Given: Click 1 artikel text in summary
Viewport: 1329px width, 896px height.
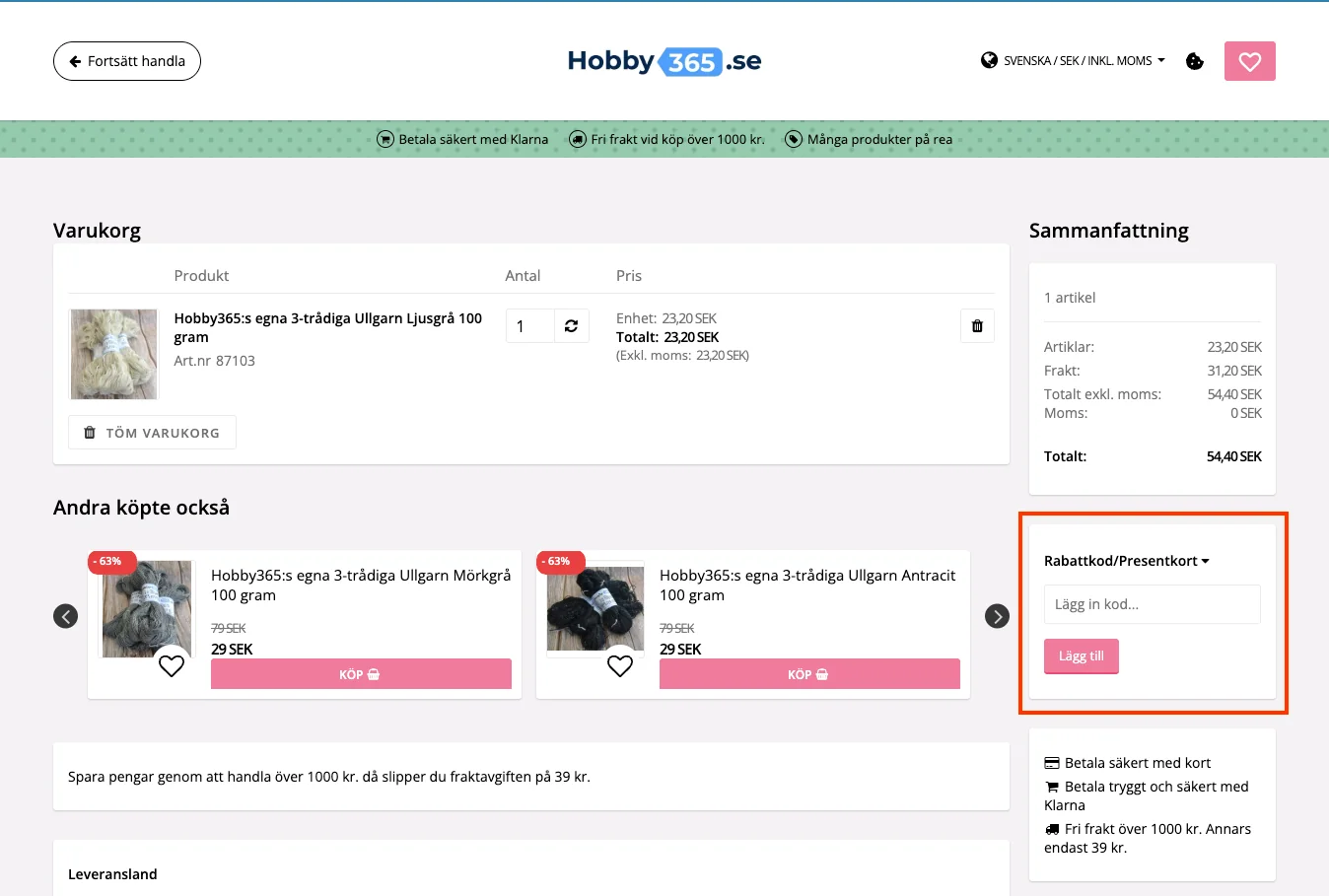Looking at the screenshot, I should [x=1070, y=298].
